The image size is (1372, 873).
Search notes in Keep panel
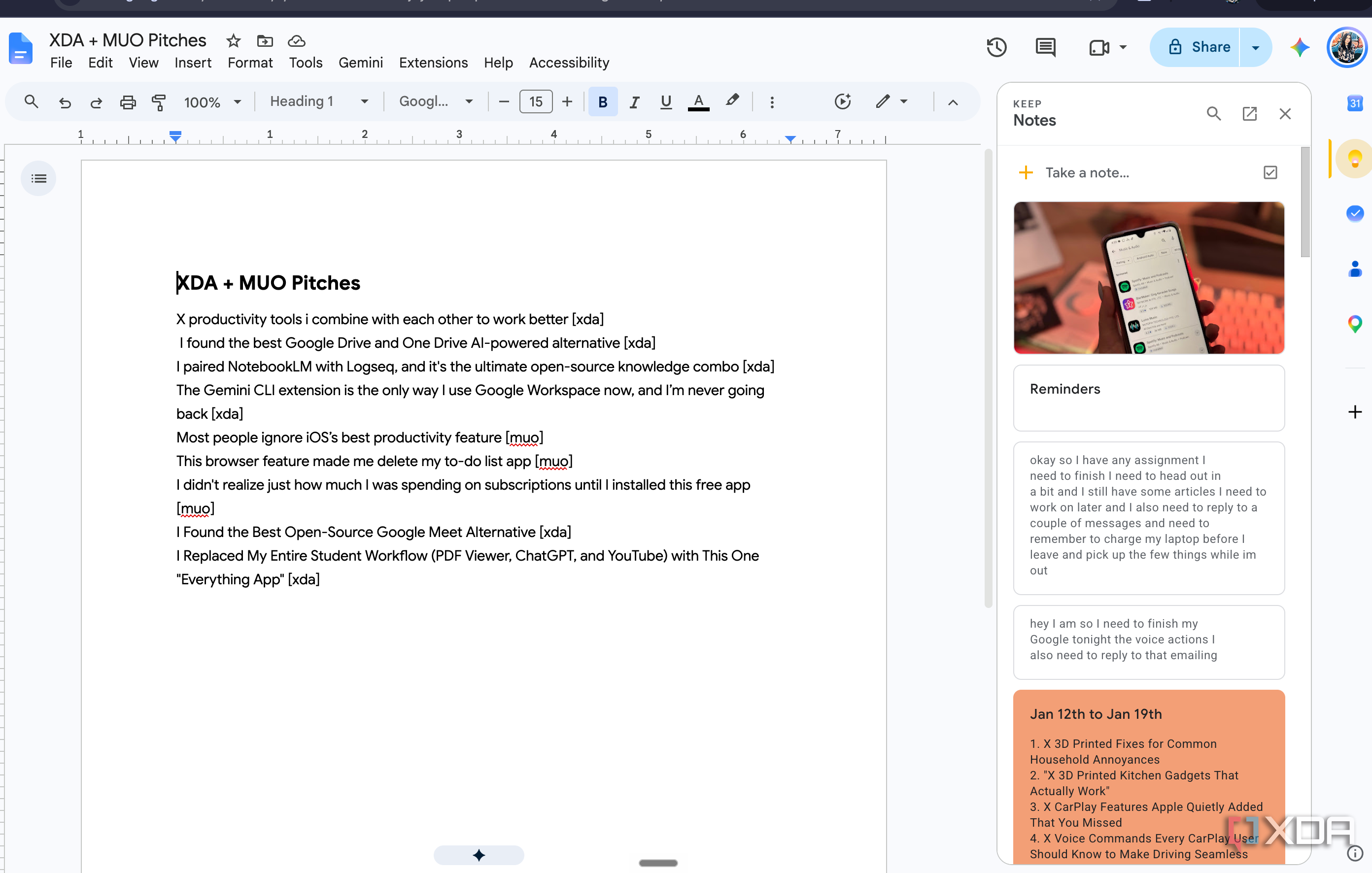click(x=1214, y=114)
